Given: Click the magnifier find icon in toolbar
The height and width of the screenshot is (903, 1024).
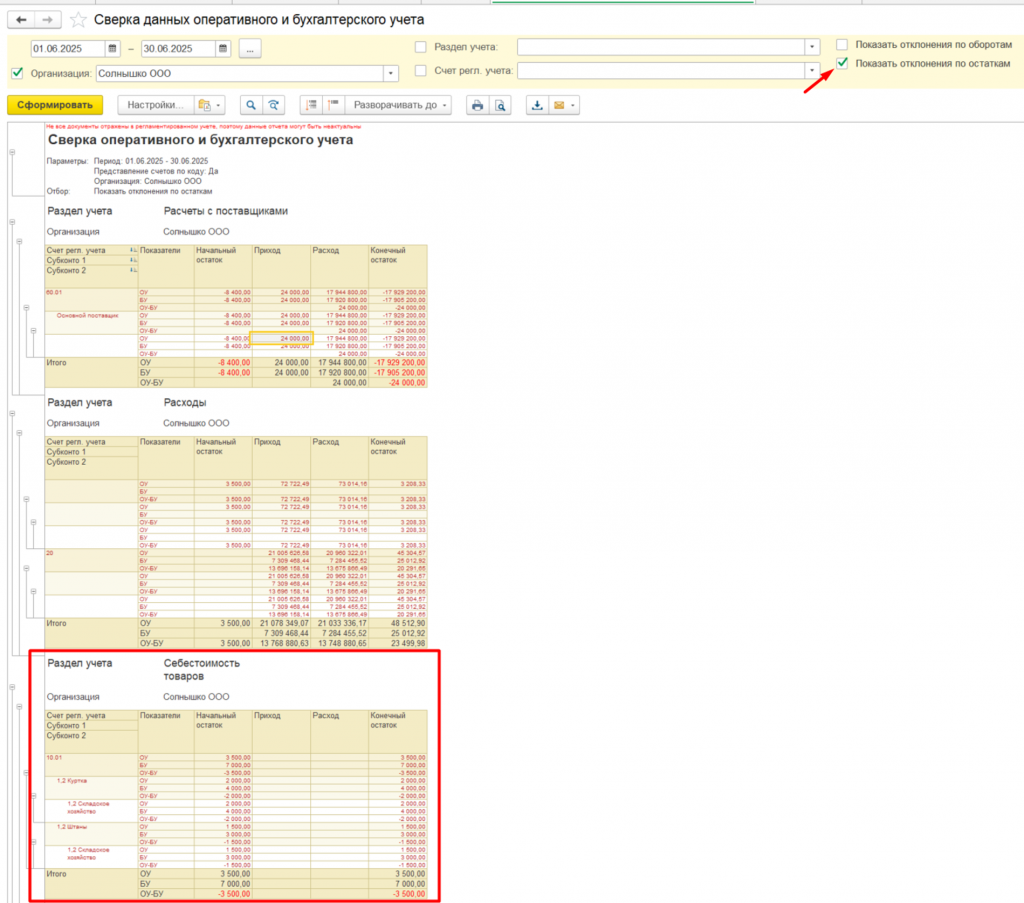Looking at the screenshot, I should [250, 105].
